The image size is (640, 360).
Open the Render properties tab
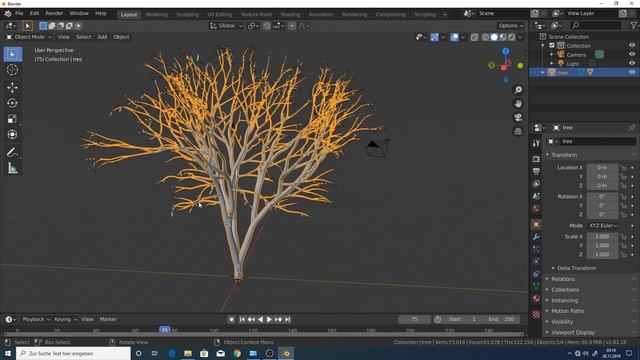click(x=536, y=158)
